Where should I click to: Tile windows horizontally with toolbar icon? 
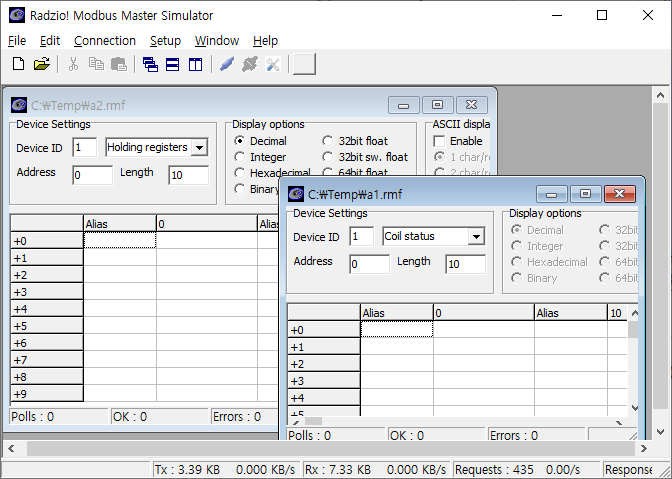pyautogui.click(x=173, y=64)
